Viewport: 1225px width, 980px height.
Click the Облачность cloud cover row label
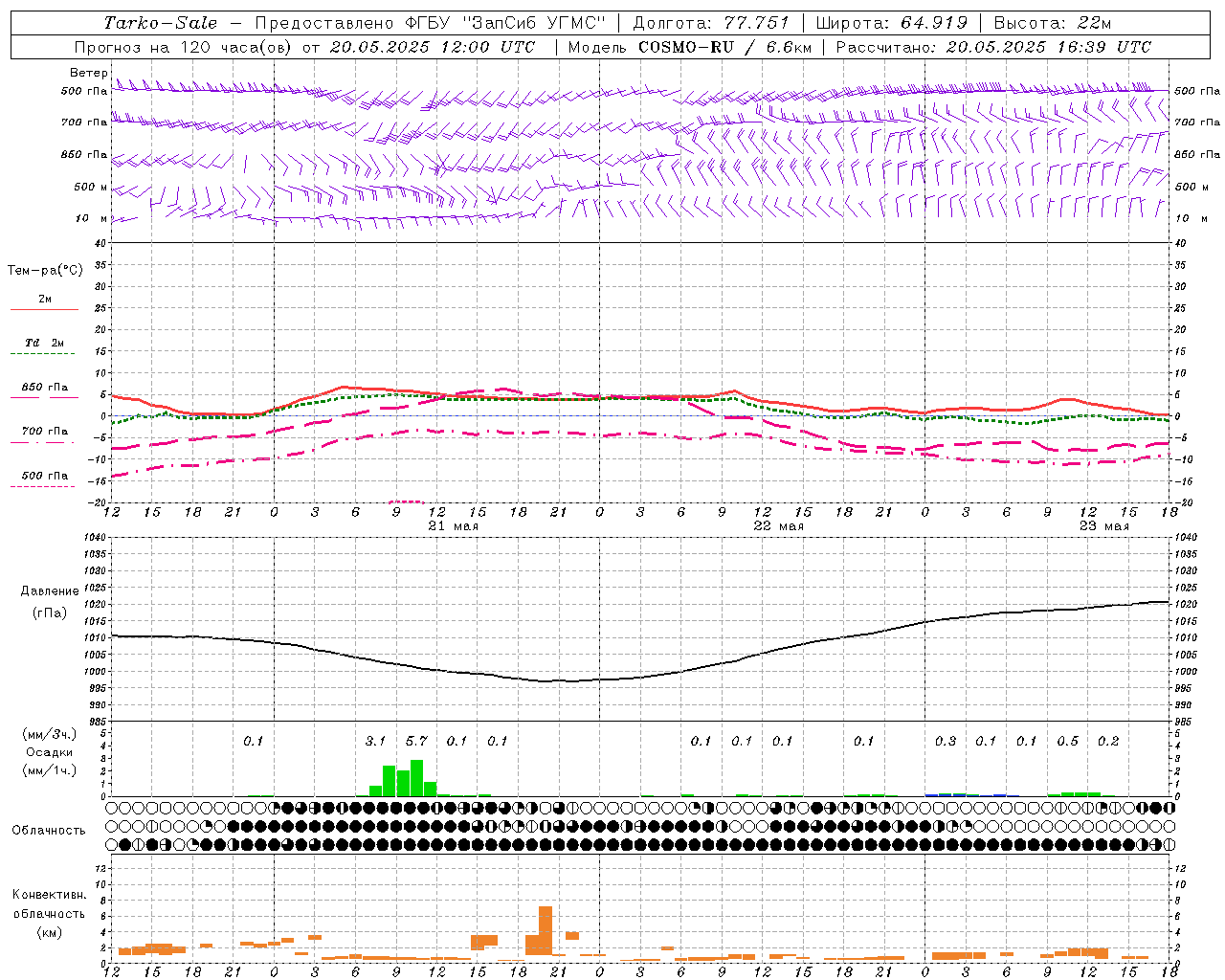coord(49,830)
